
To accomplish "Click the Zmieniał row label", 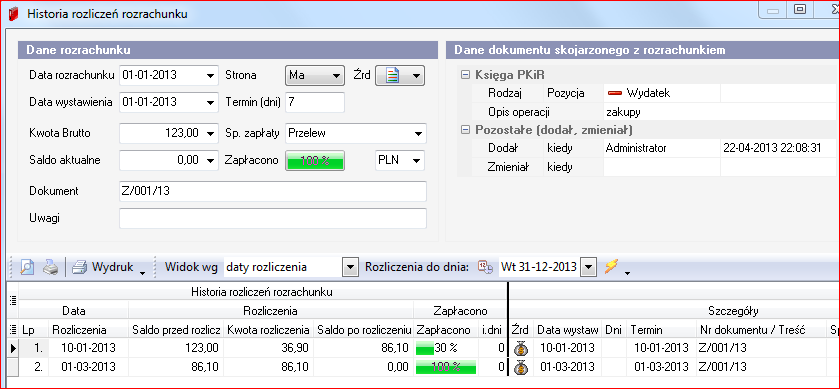I will 508,167.
